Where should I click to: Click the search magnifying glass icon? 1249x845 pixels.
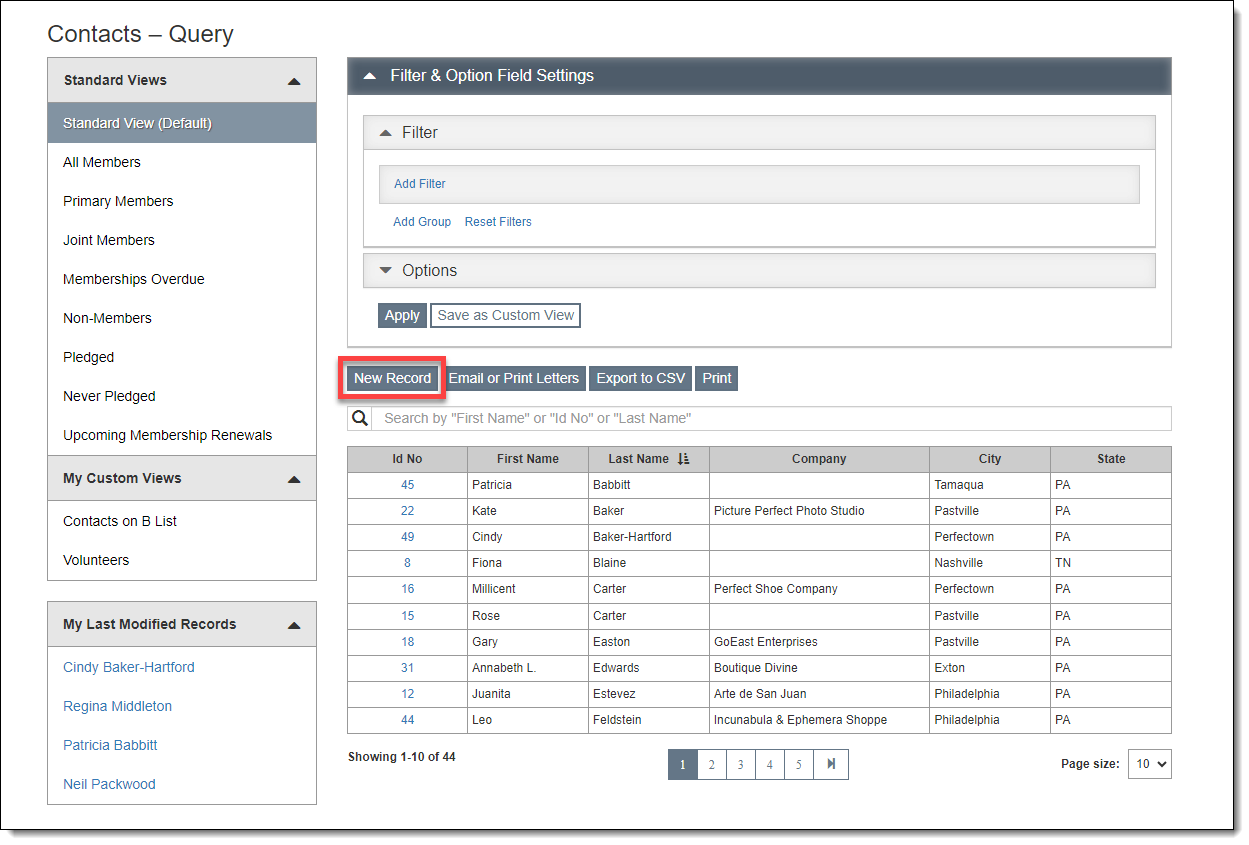click(x=360, y=418)
